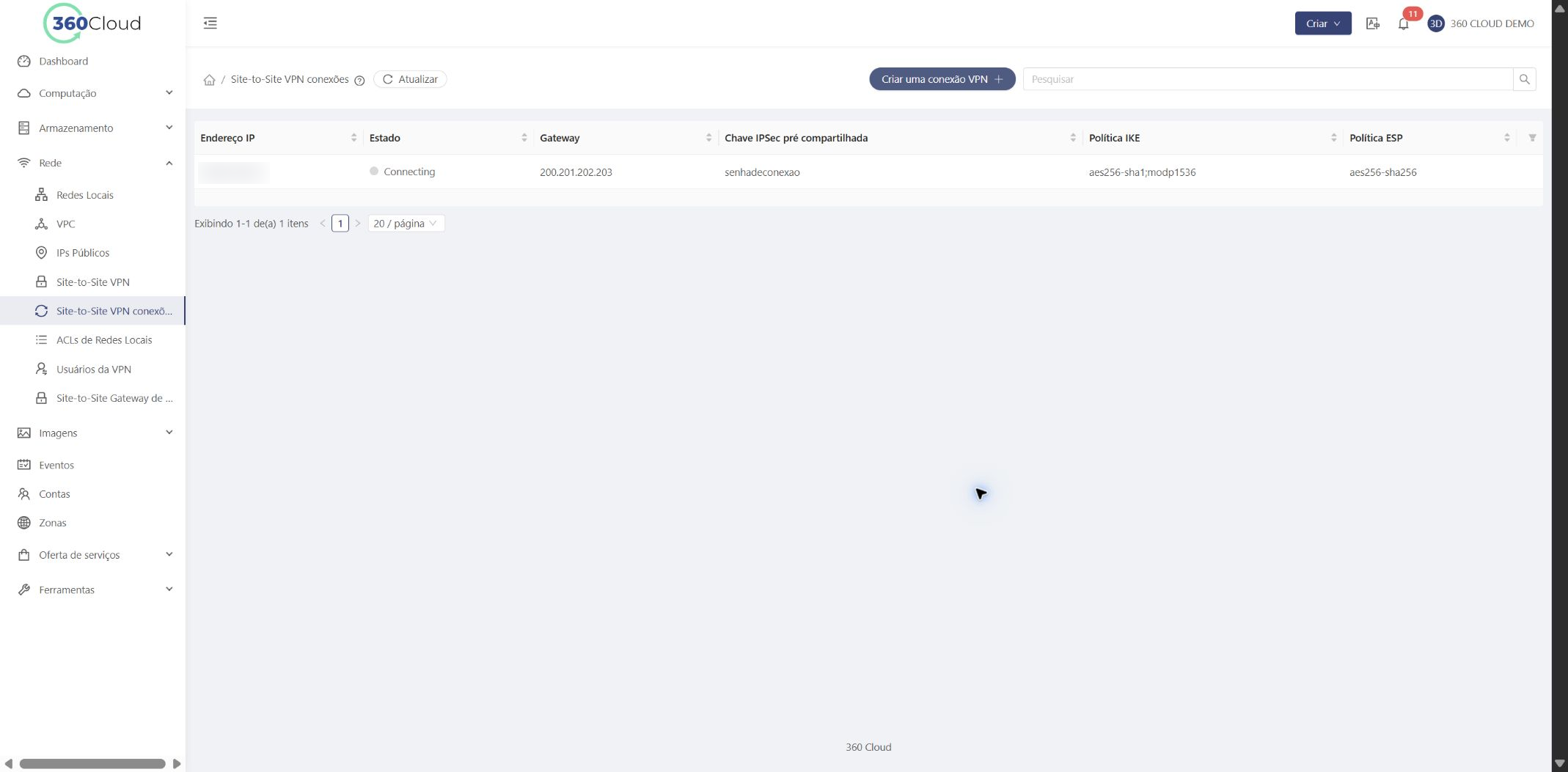The image size is (1568, 772).
Task: Open VPC in the sidebar
Action: coord(92,224)
